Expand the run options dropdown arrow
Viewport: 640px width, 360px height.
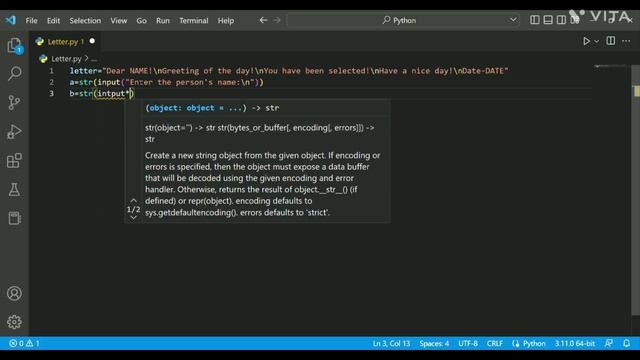coord(596,41)
